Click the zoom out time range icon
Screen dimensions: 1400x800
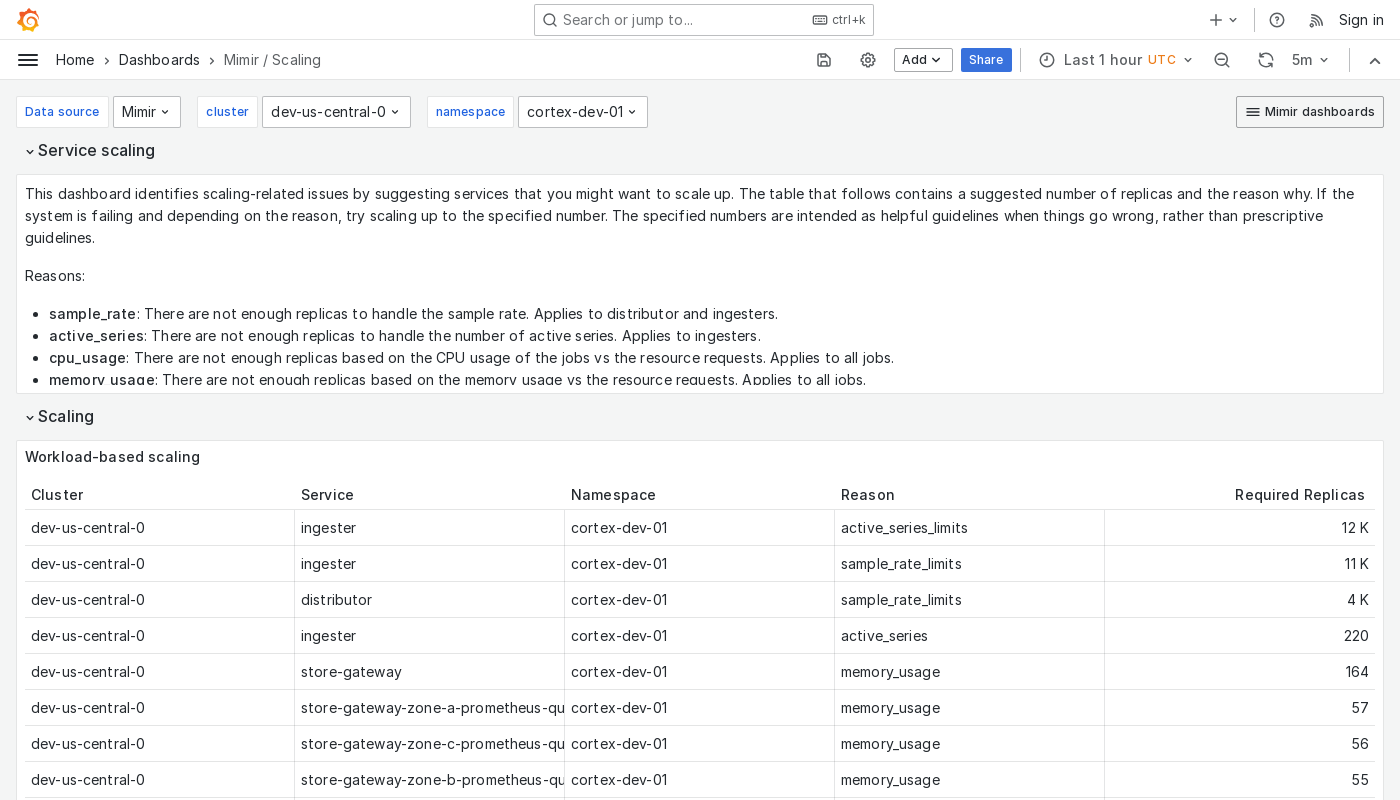coord(1222,60)
